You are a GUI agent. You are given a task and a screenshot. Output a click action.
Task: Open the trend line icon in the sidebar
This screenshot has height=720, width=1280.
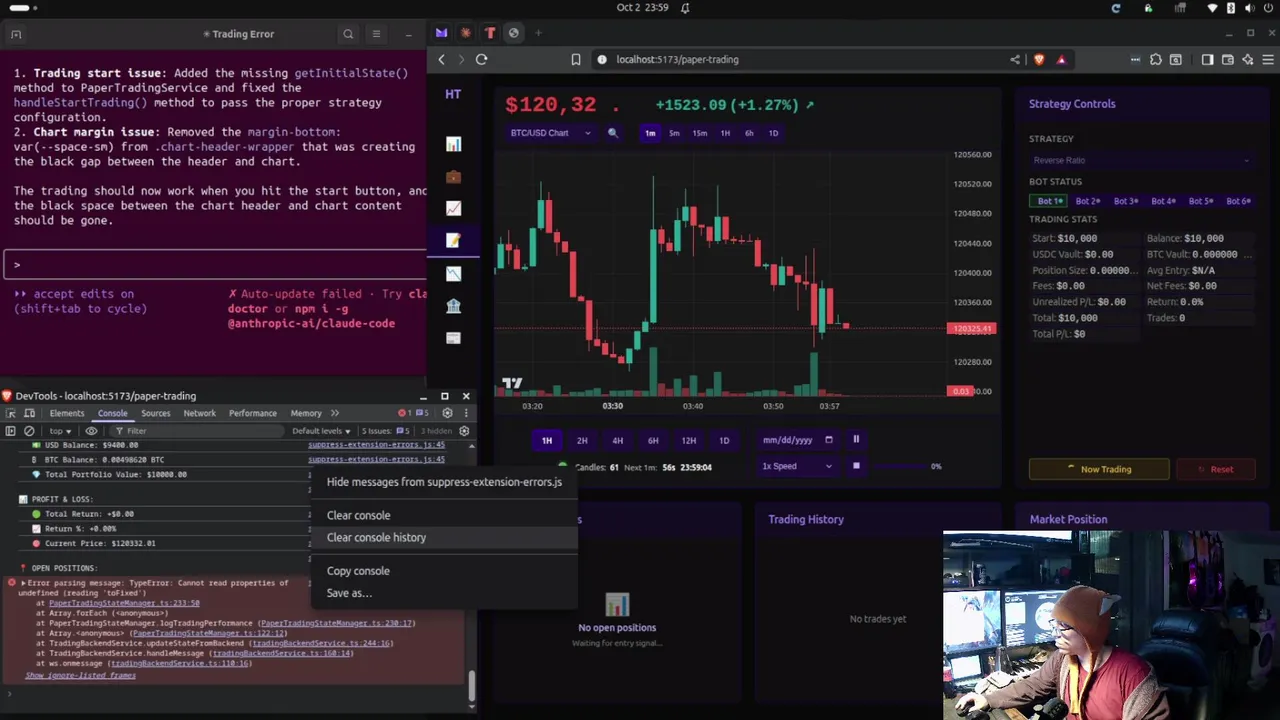[x=453, y=209]
